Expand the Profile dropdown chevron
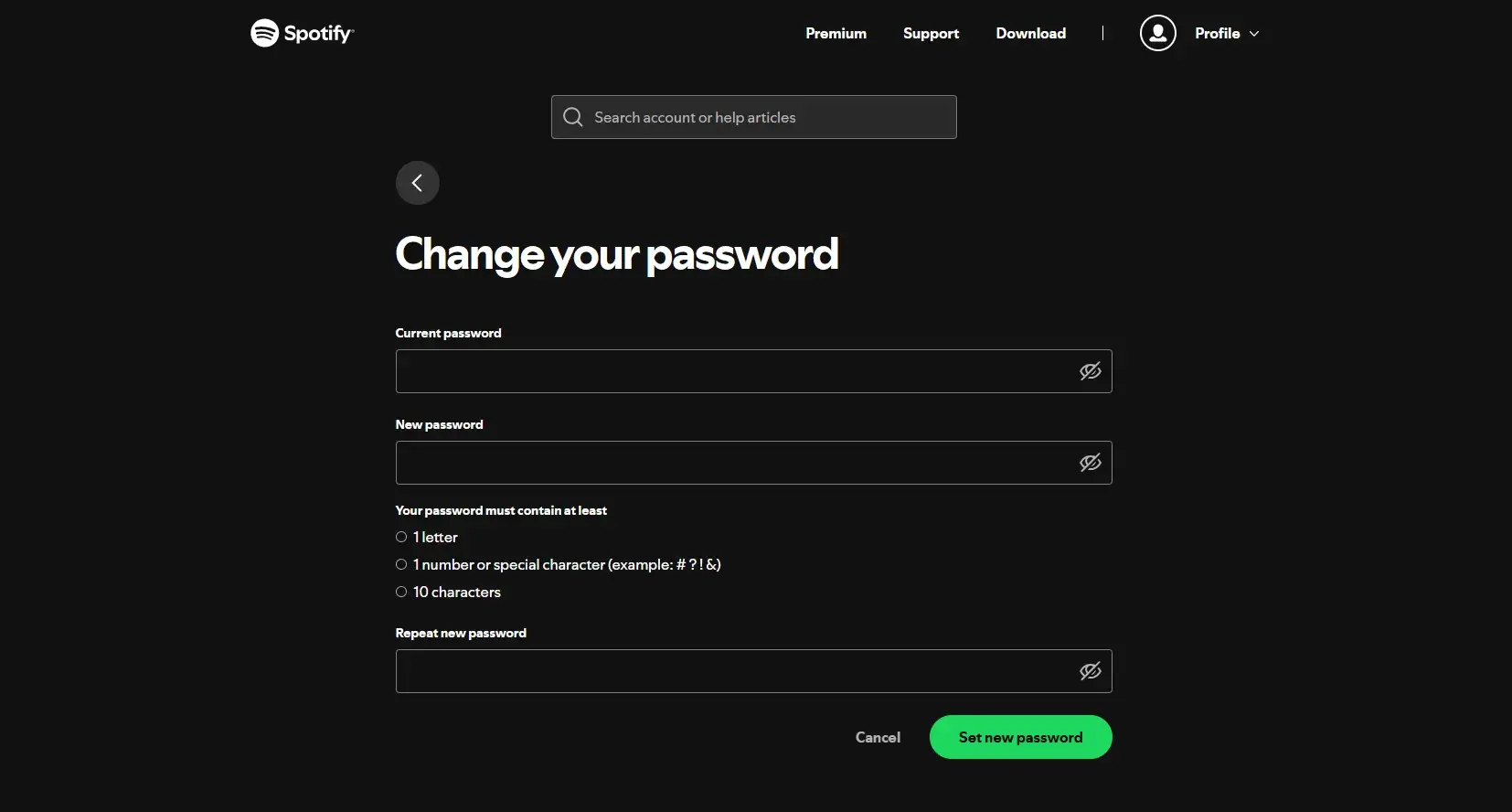Image resolution: width=1512 pixels, height=812 pixels. pyautogui.click(x=1253, y=33)
